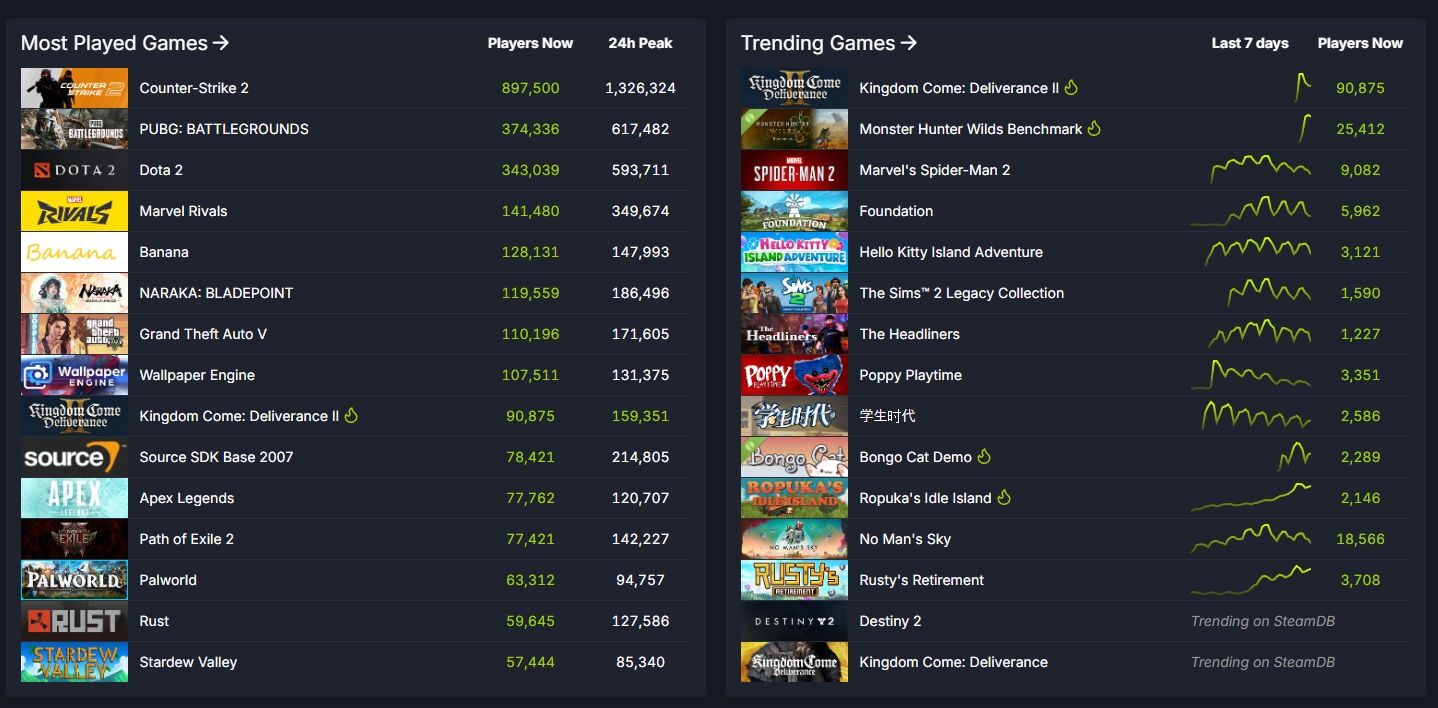1438x708 pixels.
Task: Click the 897,500 players value for Counter-Strike 2
Action: point(531,88)
